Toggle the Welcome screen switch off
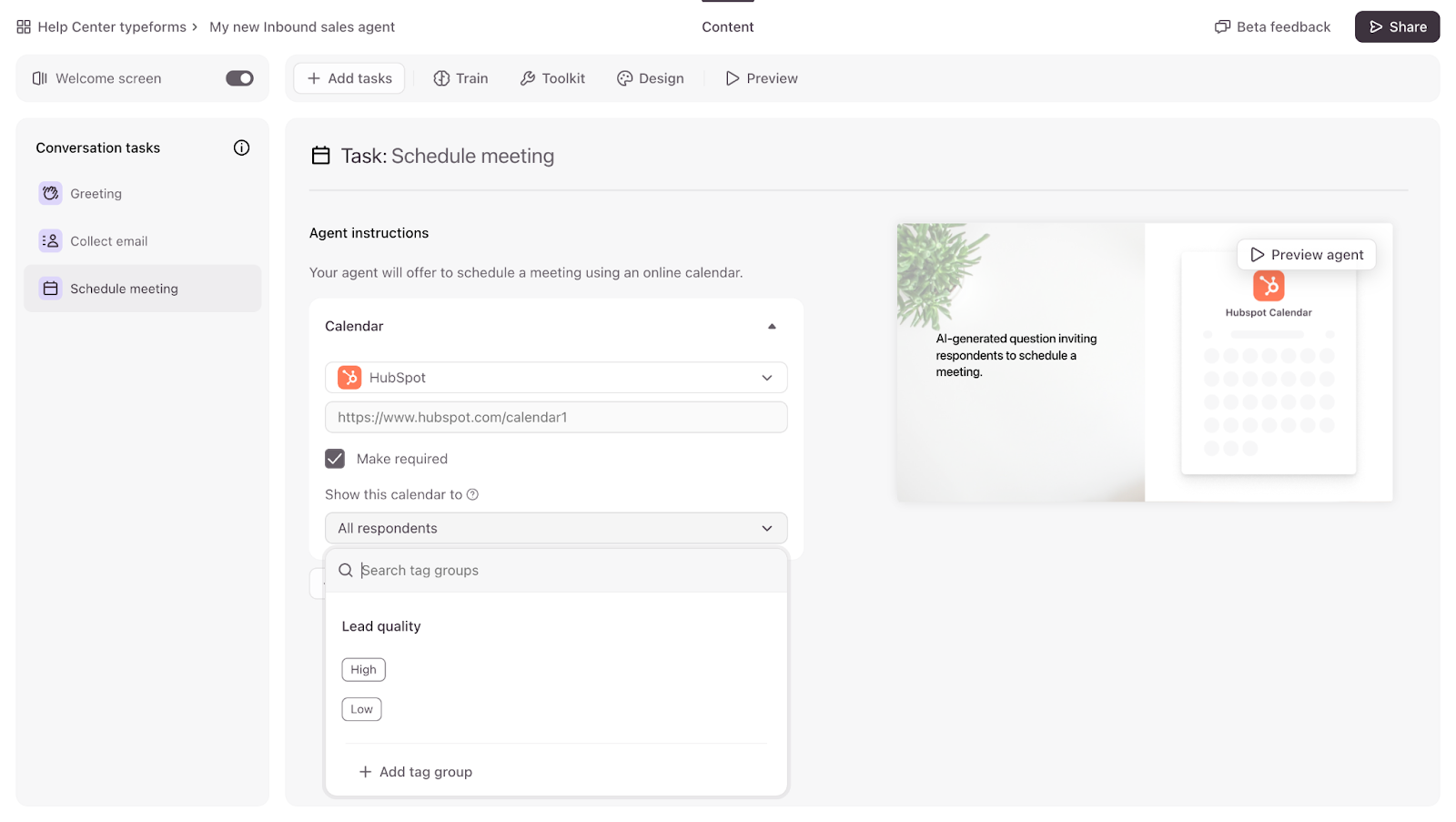 coord(239,78)
